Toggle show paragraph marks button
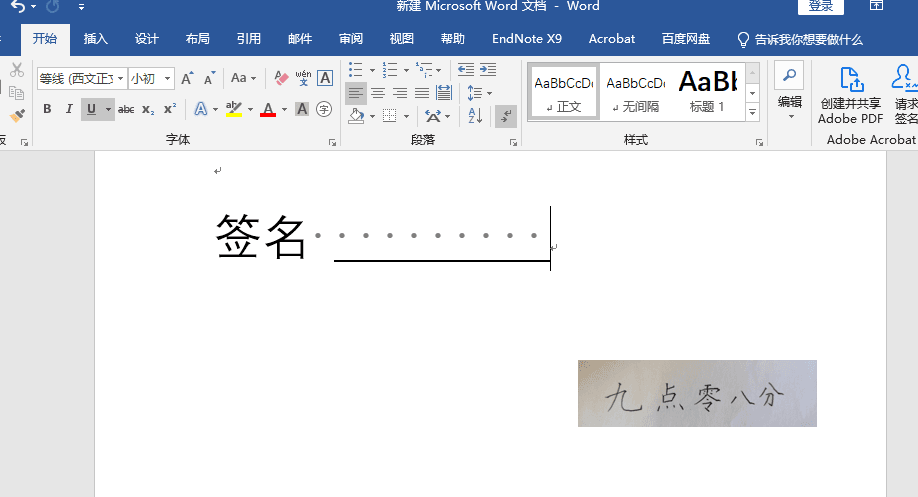Viewport: 918px width, 497px height. [x=506, y=117]
